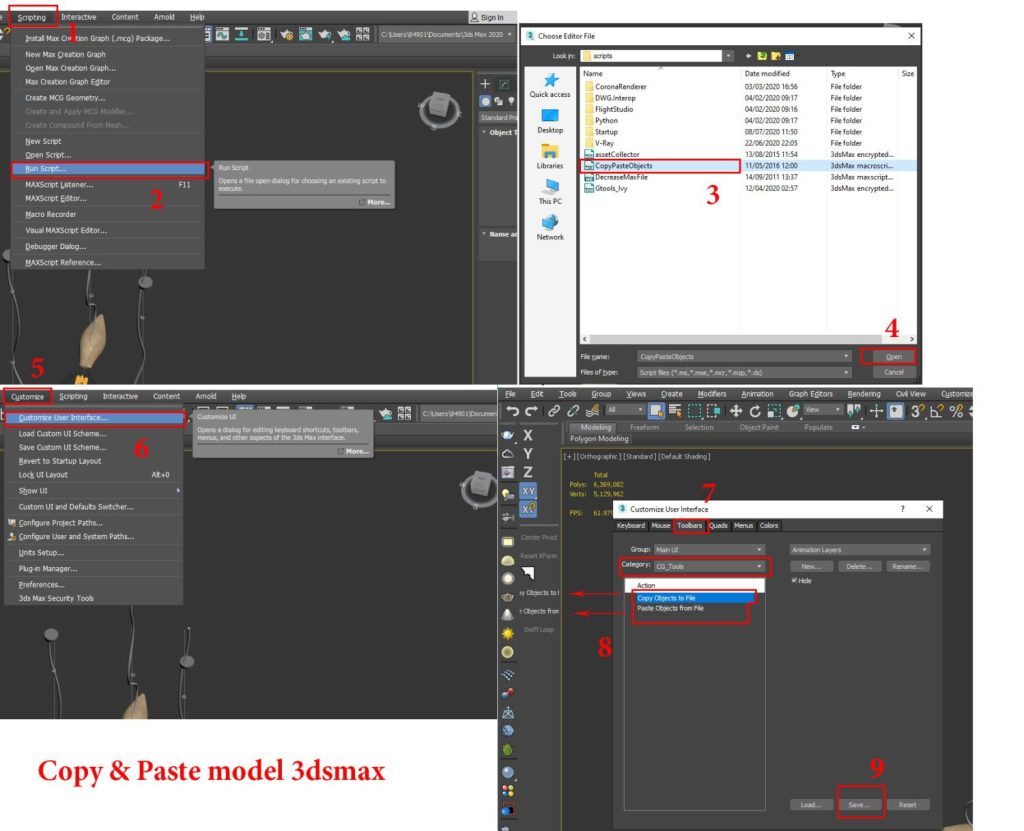Go to Network in file dialog

[x=550, y=228]
